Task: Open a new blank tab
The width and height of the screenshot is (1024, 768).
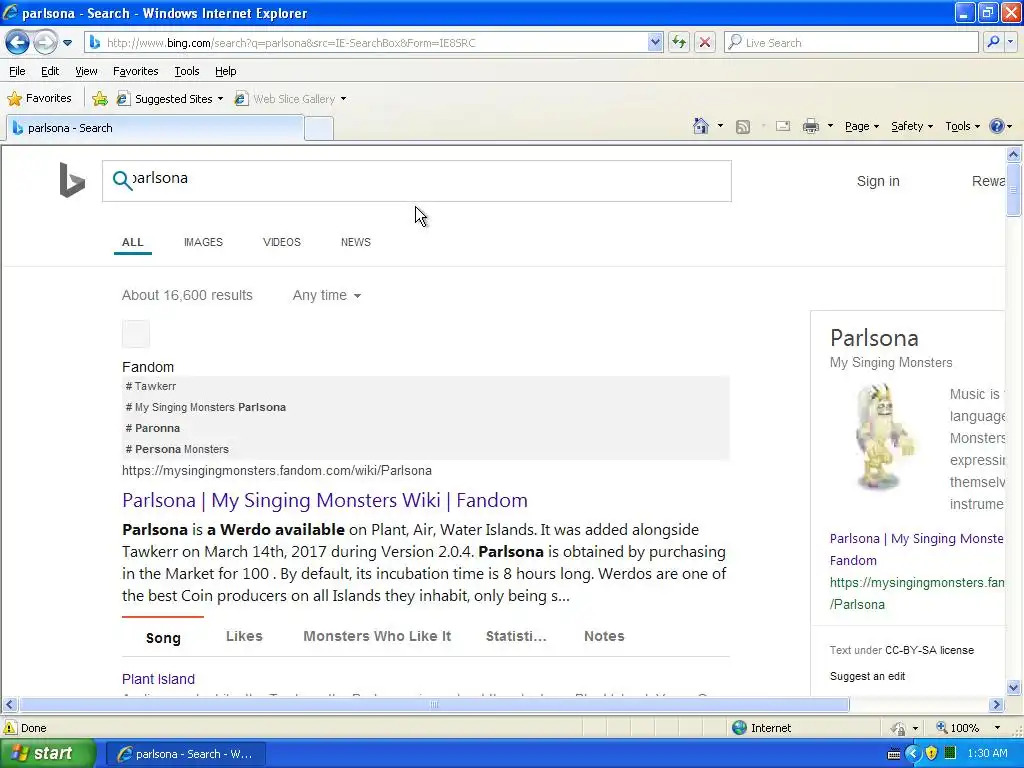Action: tap(319, 129)
